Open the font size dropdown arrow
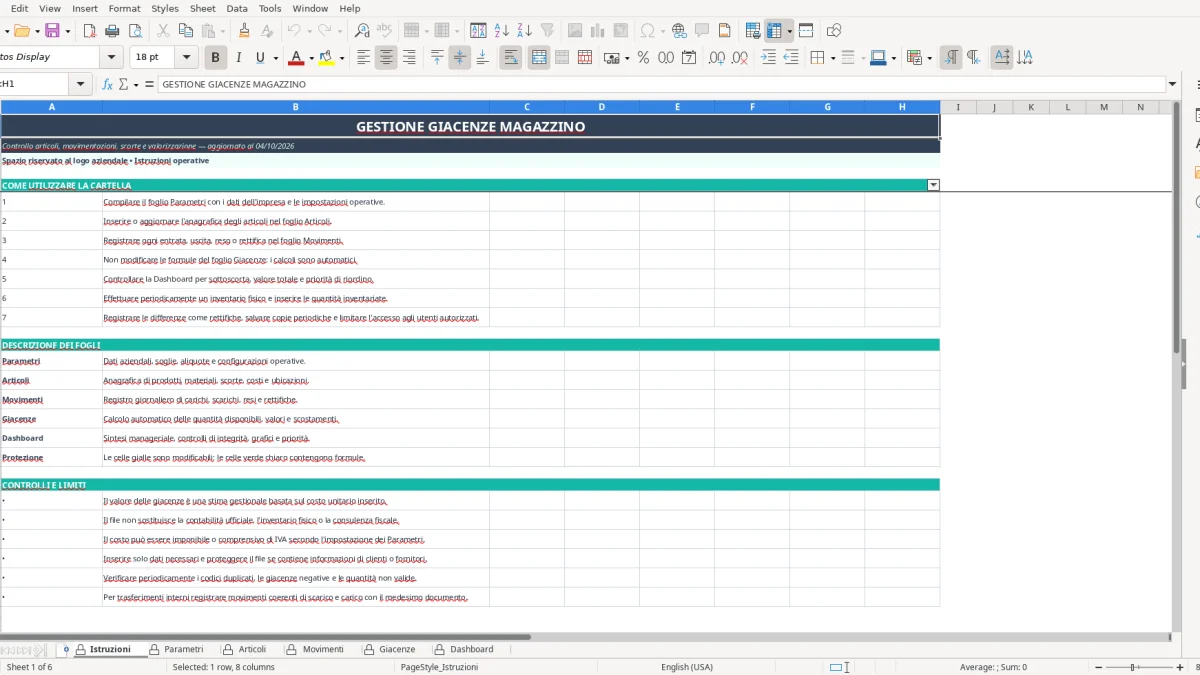The image size is (1200, 675). tap(187, 58)
